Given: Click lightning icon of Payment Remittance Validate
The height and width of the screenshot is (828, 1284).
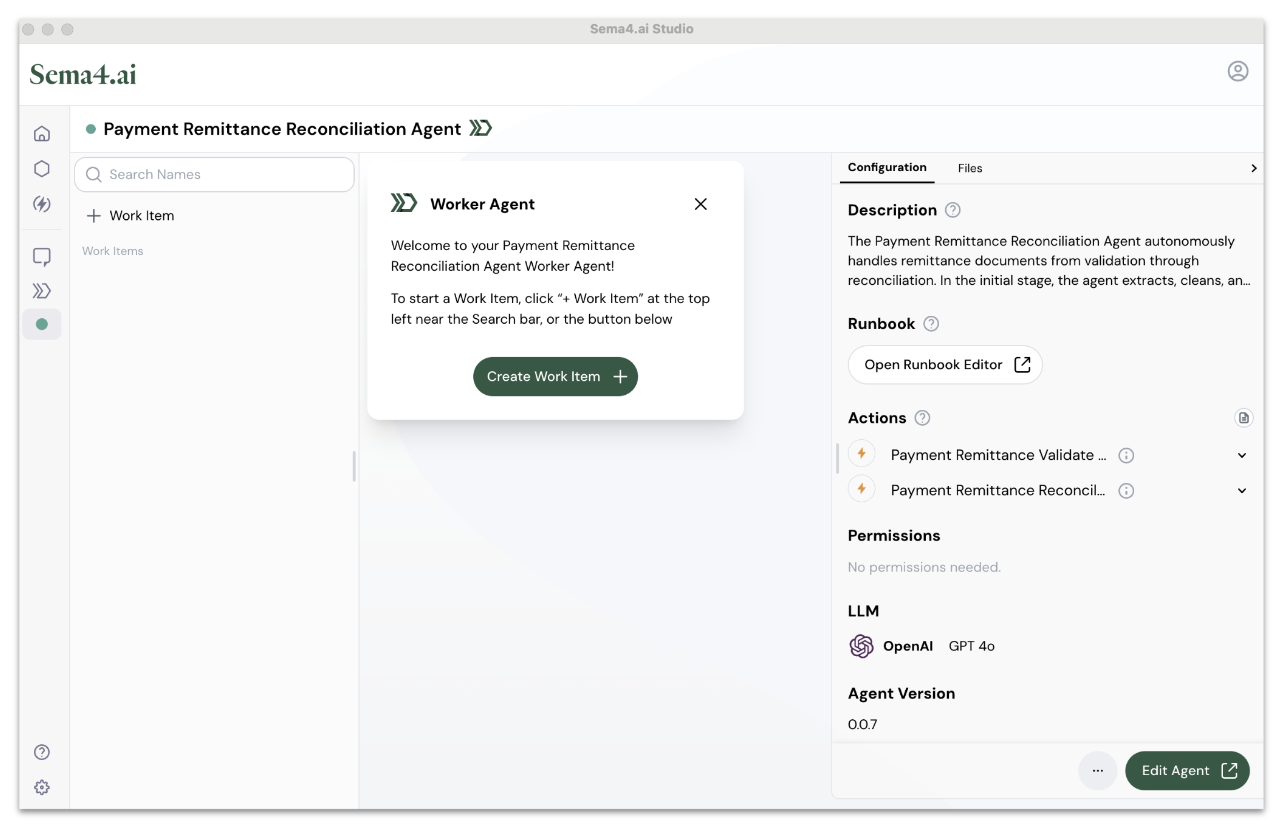Looking at the screenshot, I should (861, 454).
